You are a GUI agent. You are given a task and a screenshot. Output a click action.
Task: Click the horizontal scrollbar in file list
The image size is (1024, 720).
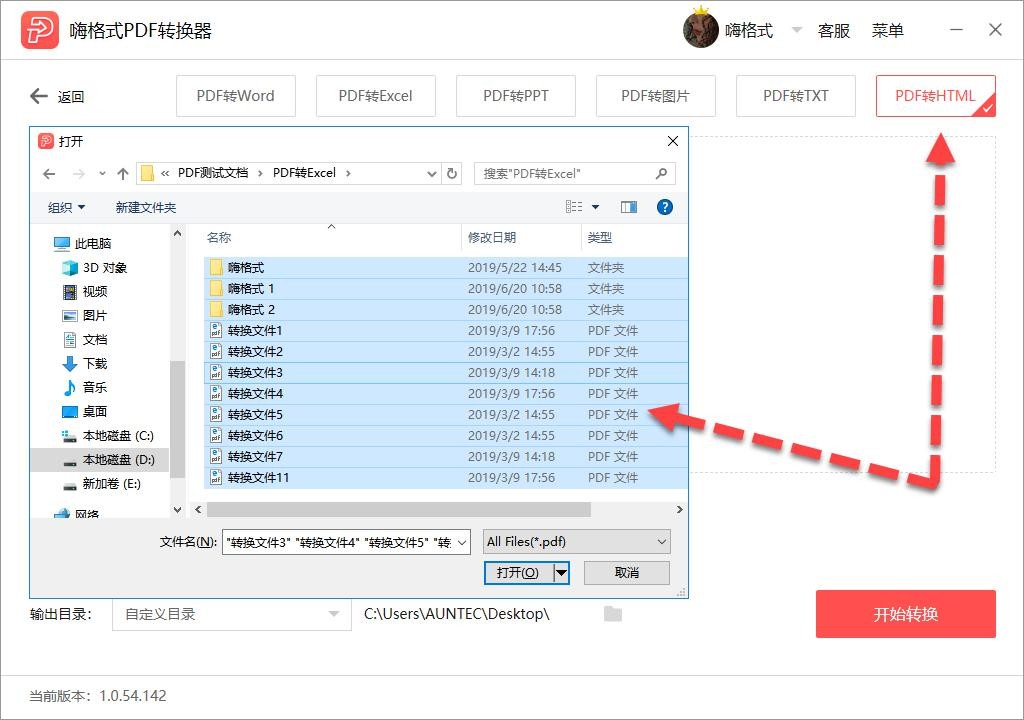[398, 509]
